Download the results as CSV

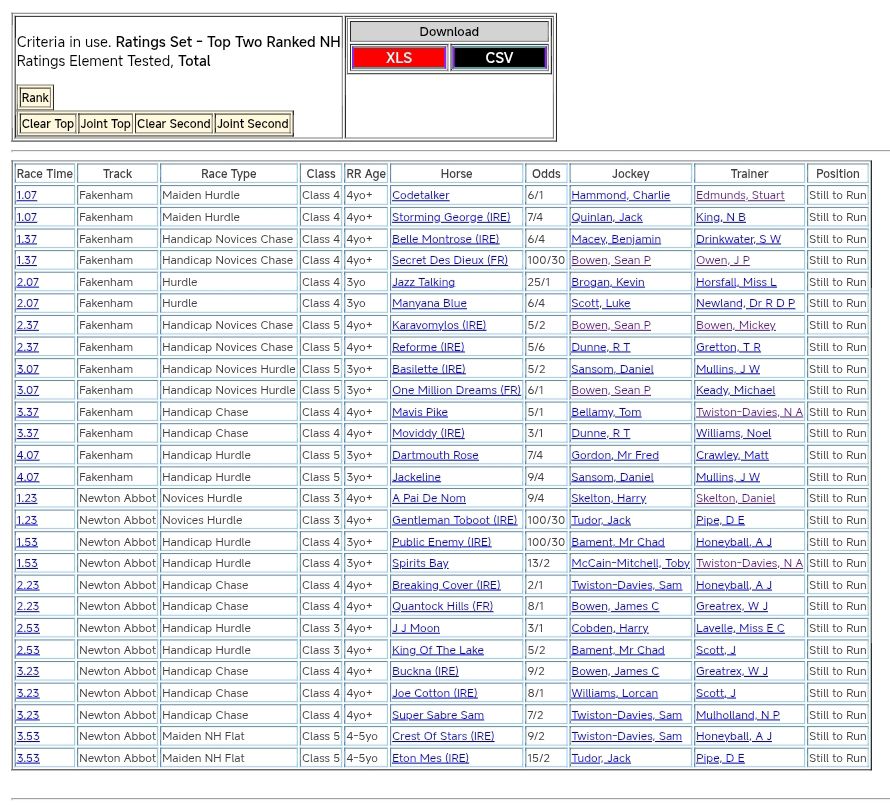pos(499,58)
